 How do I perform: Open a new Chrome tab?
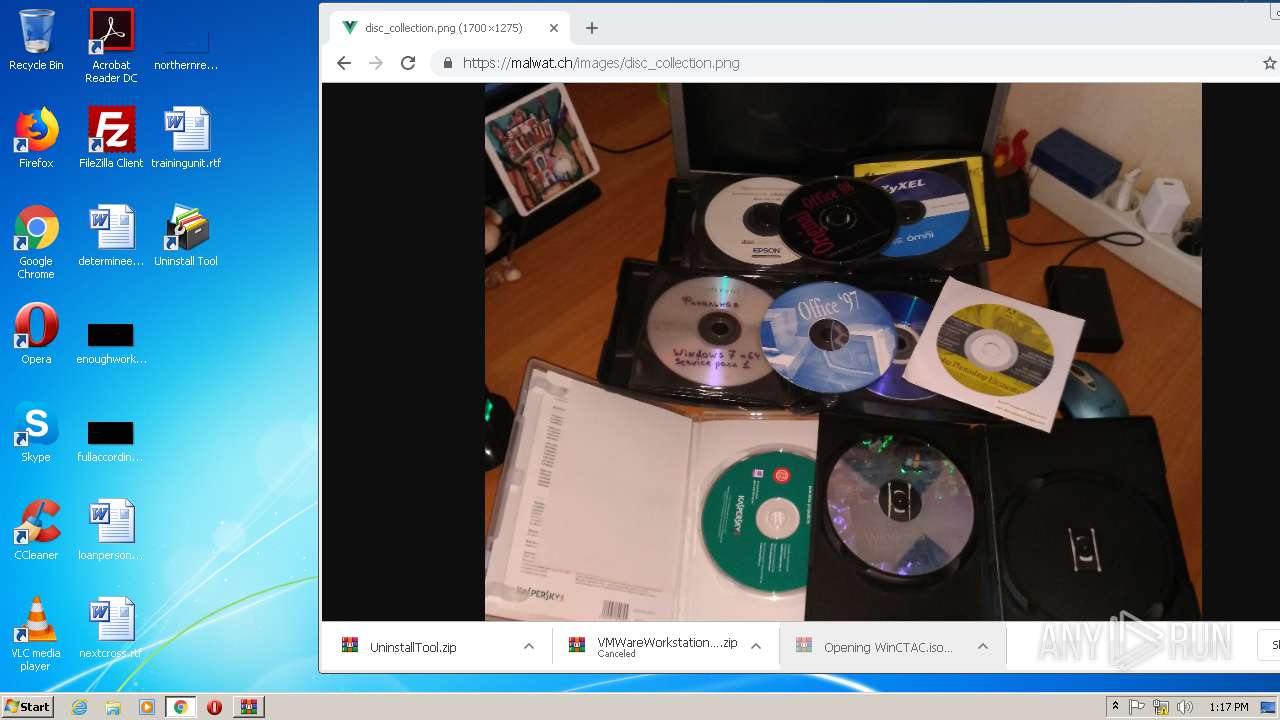point(592,28)
